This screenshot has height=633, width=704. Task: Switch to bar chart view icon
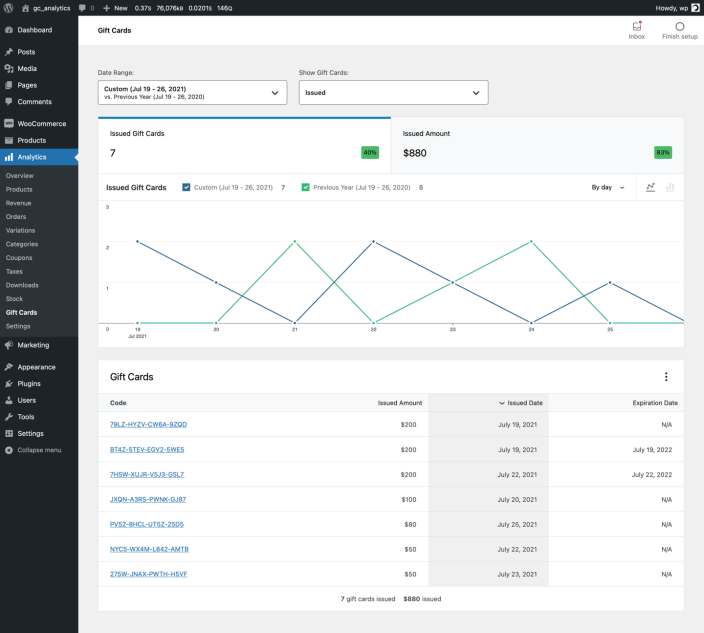tap(670, 187)
